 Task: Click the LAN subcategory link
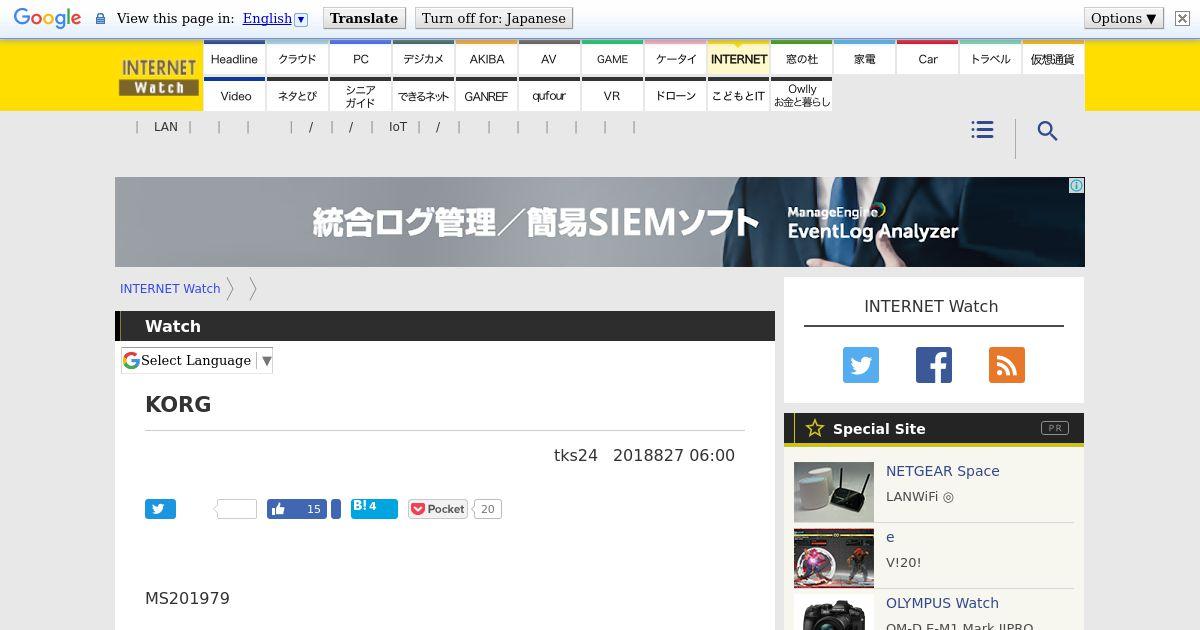point(165,127)
